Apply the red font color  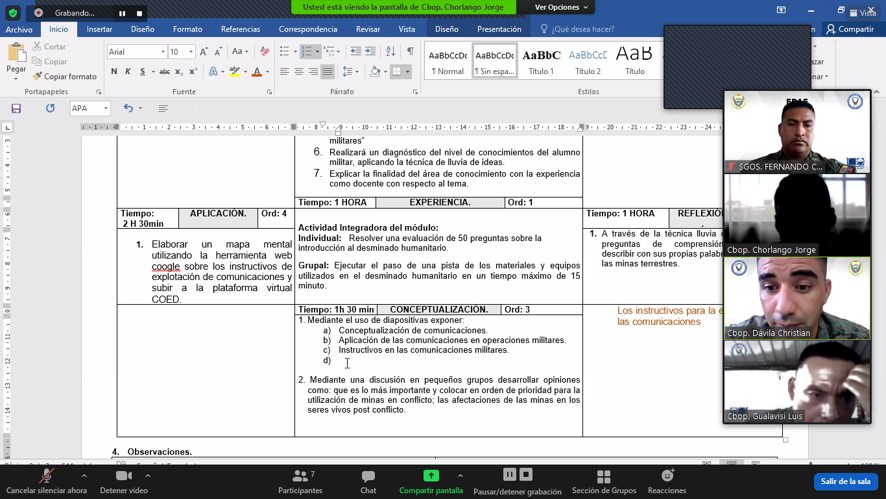click(257, 71)
